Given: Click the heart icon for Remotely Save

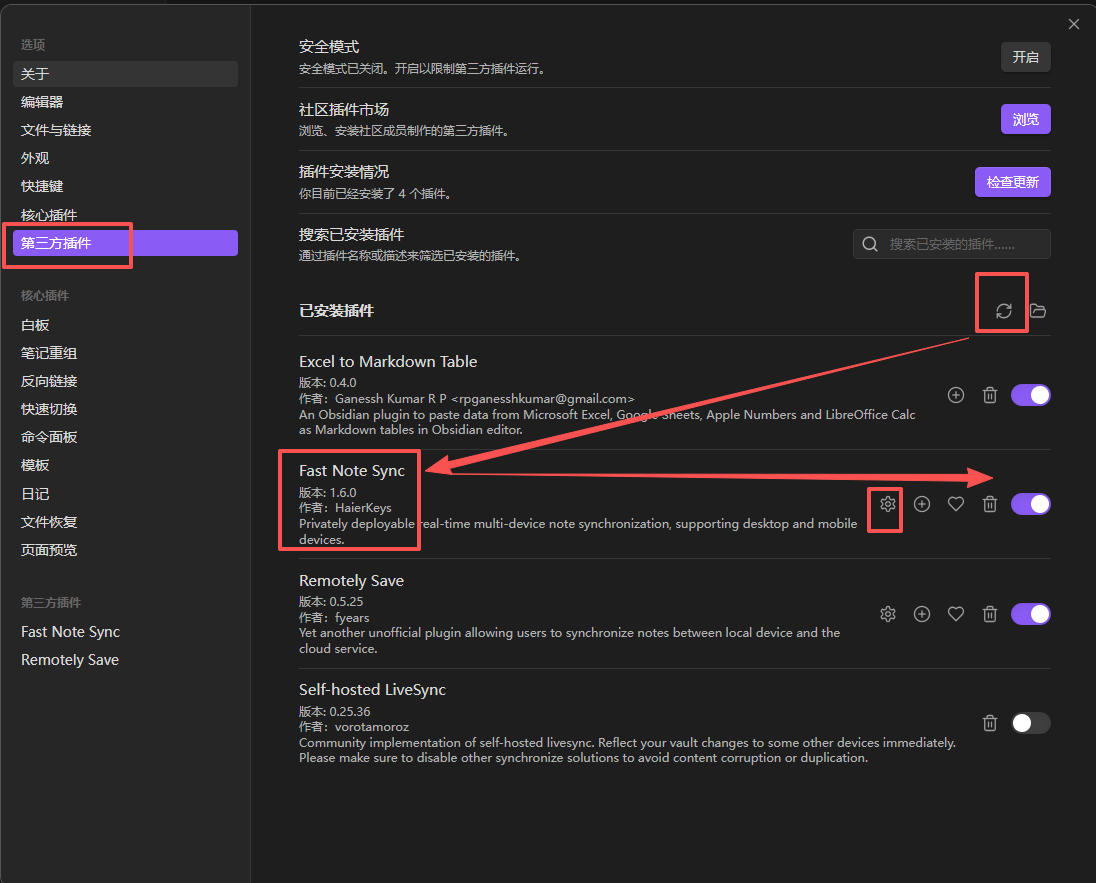Looking at the screenshot, I should click(x=956, y=614).
